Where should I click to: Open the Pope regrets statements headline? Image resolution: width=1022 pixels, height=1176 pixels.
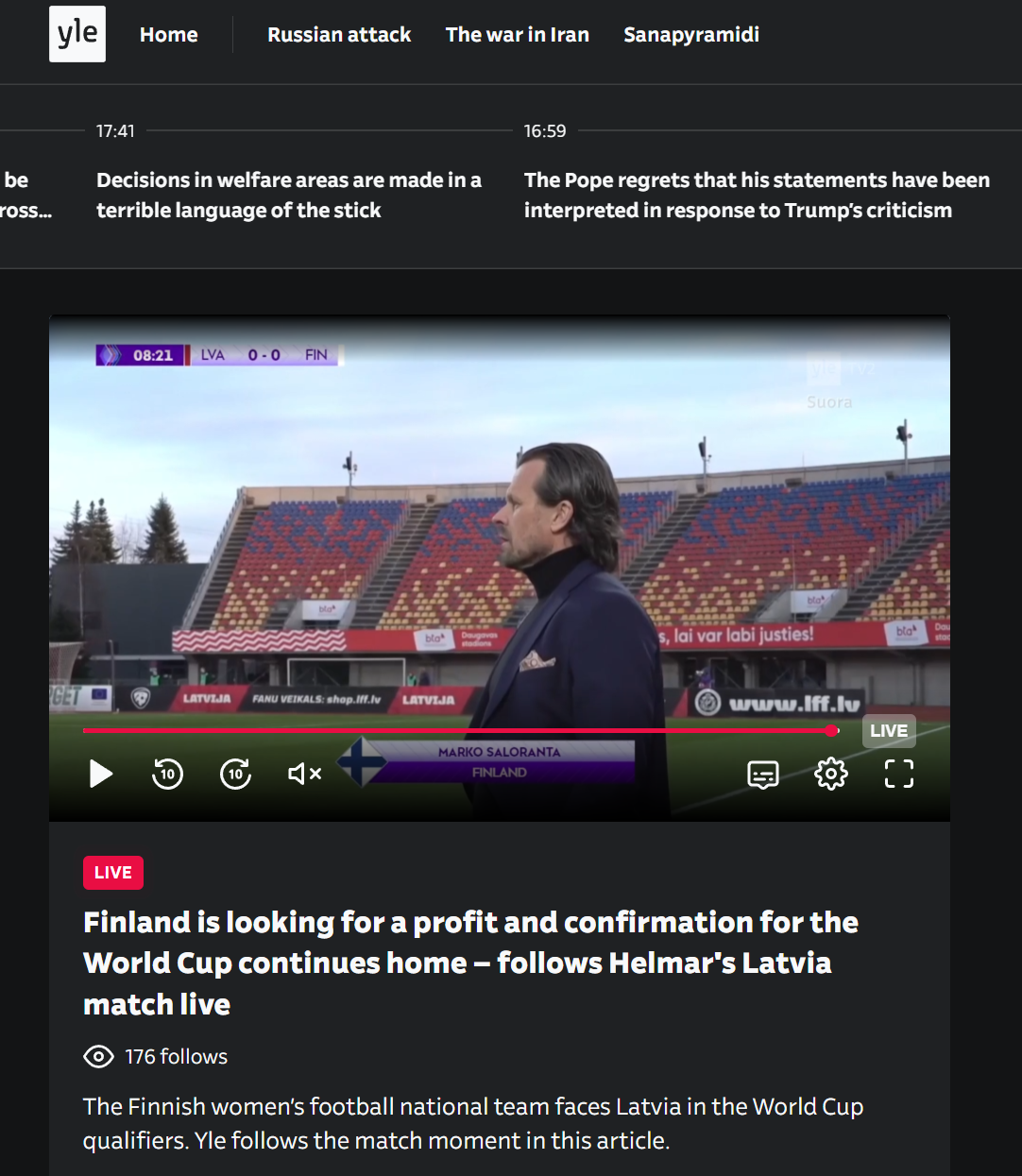(757, 195)
